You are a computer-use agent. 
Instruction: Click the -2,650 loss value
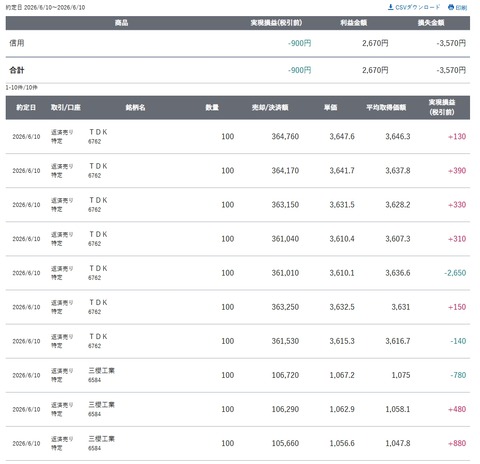[x=455, y=273]
